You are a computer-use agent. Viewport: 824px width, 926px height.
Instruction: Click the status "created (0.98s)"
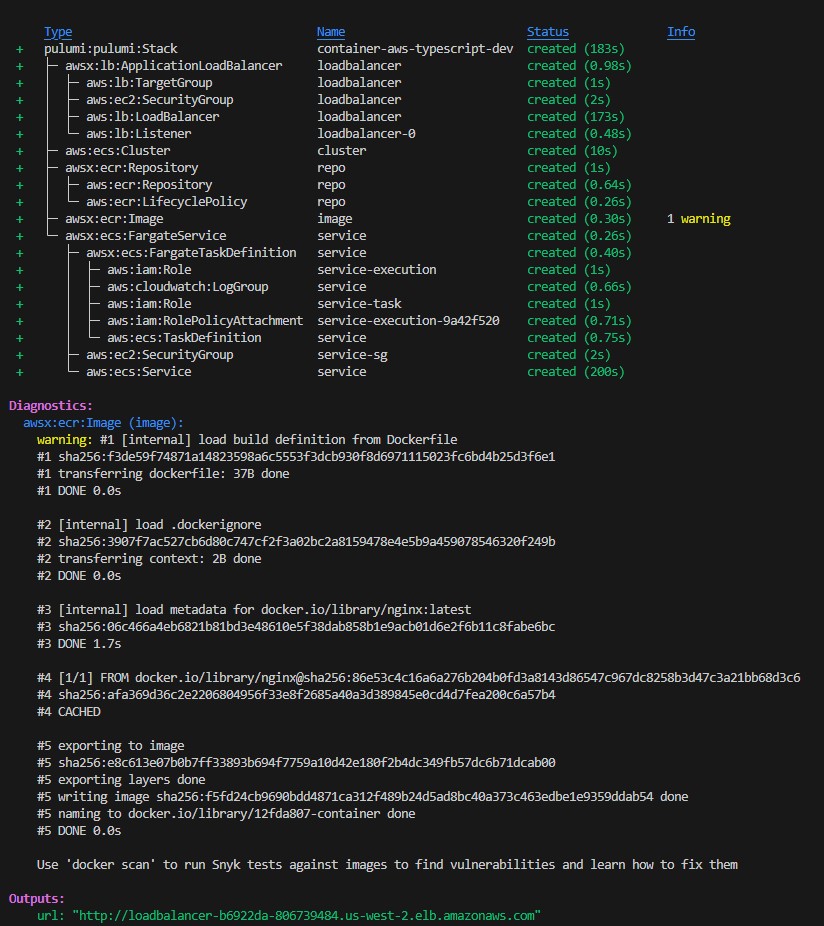click(x=579, y=66)
